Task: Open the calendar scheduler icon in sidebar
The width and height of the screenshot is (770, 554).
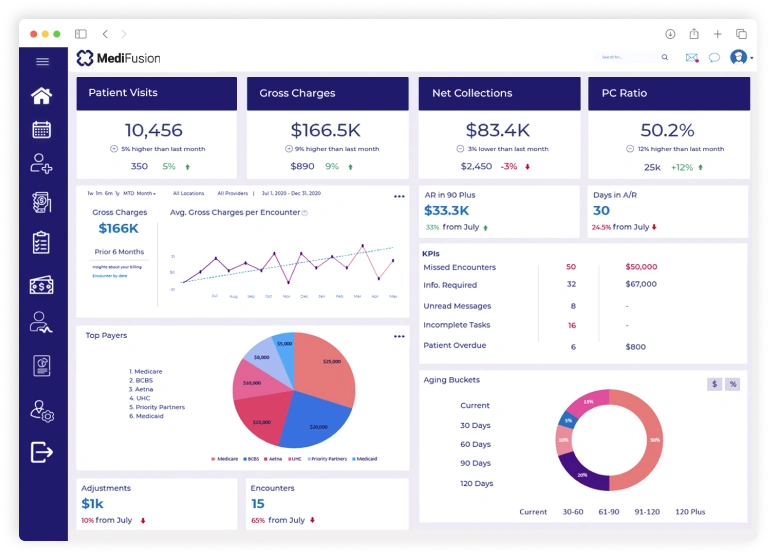Action: pyautogui.click(x=41, y=129)
